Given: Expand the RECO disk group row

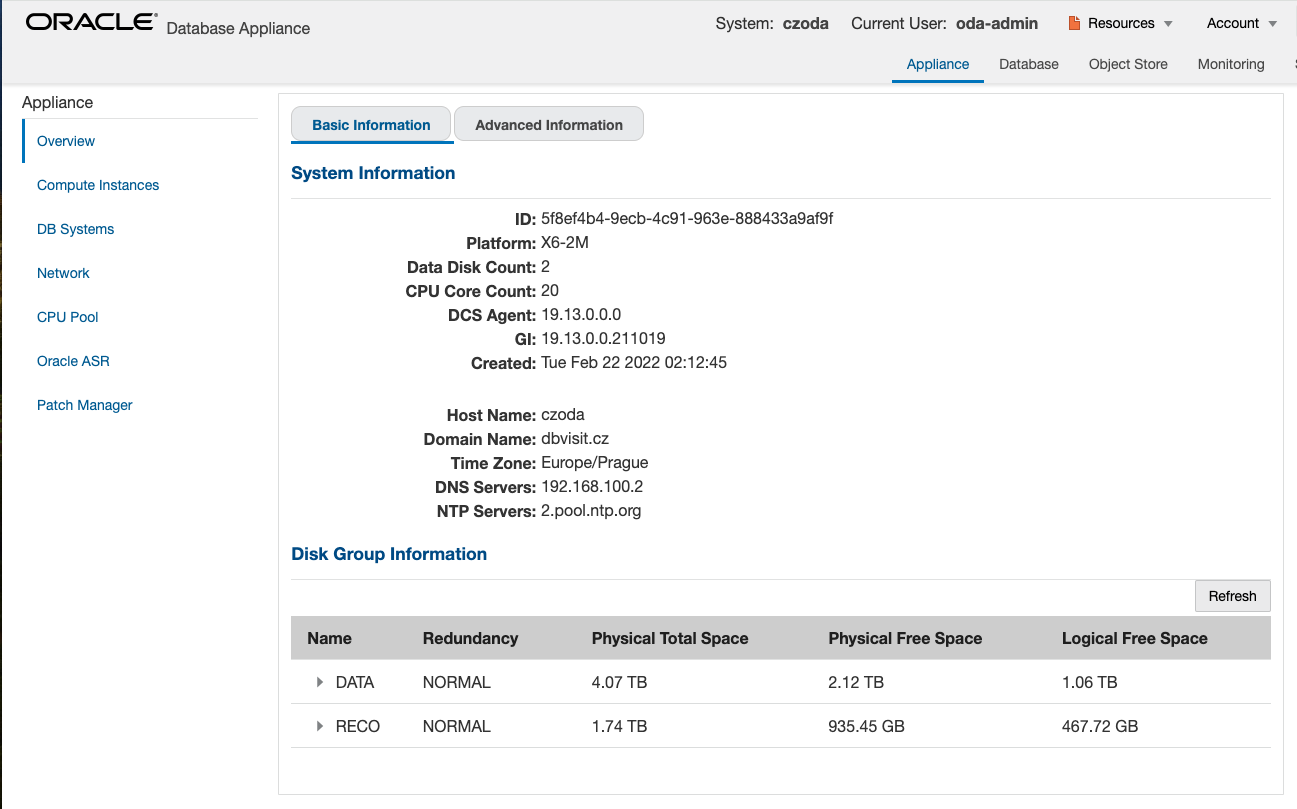Looking at the screenshot, I should point(320,726).
